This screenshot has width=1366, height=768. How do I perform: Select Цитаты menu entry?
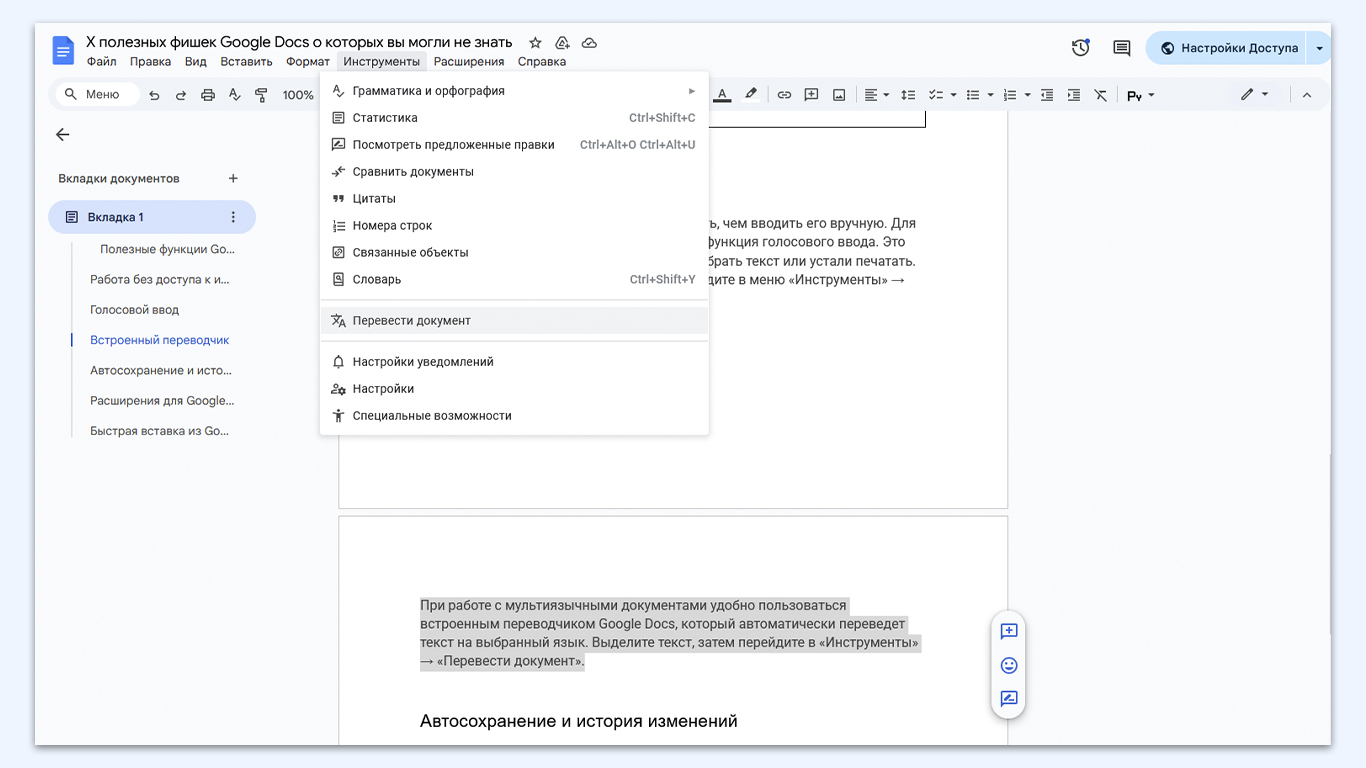click(514, 199)
